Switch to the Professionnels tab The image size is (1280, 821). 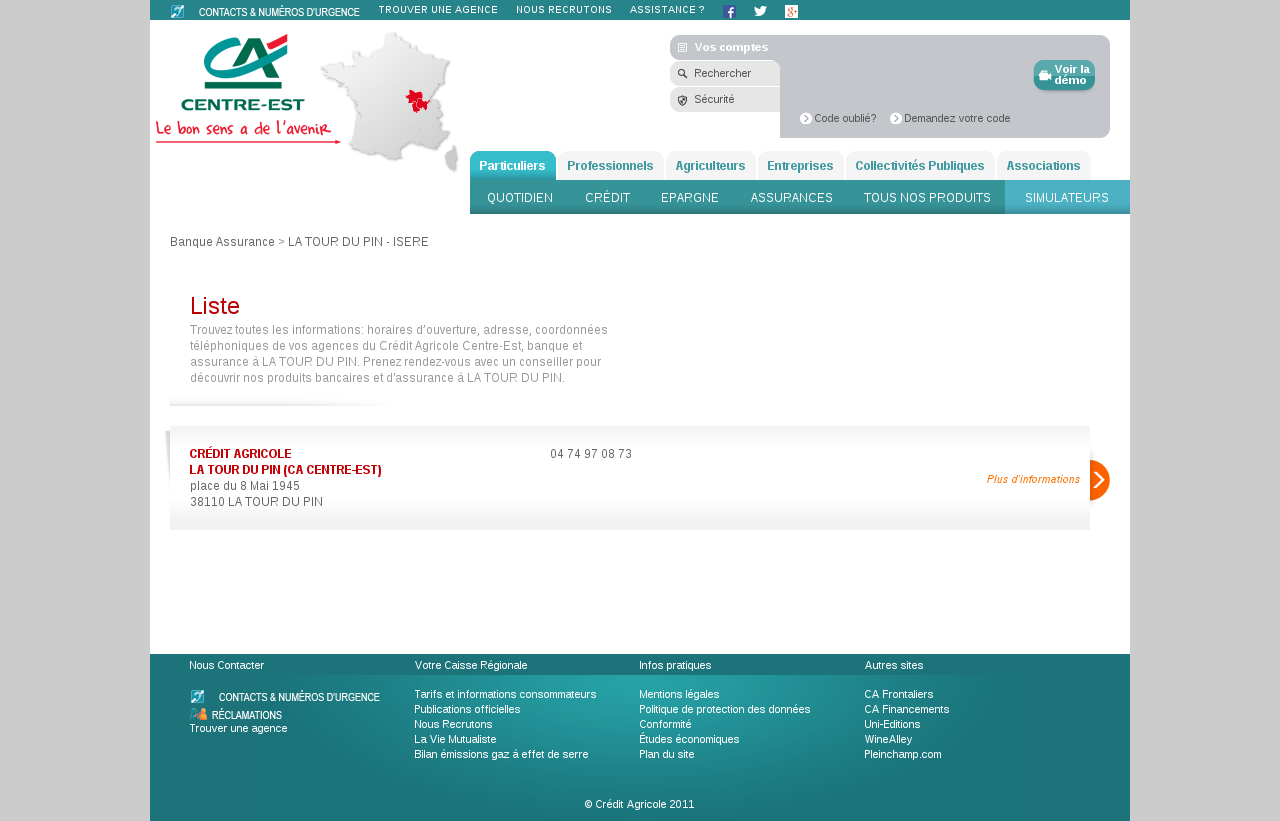(610, 166)
